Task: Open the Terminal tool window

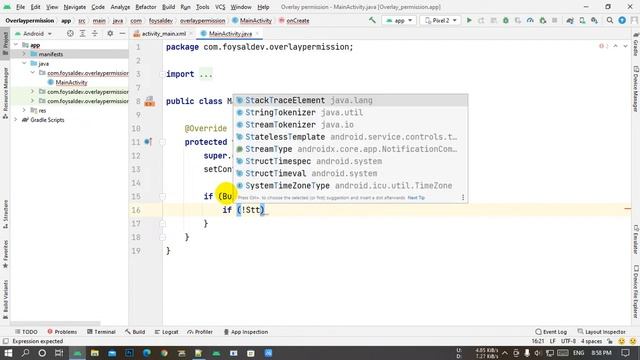Action: click(101, 332)
